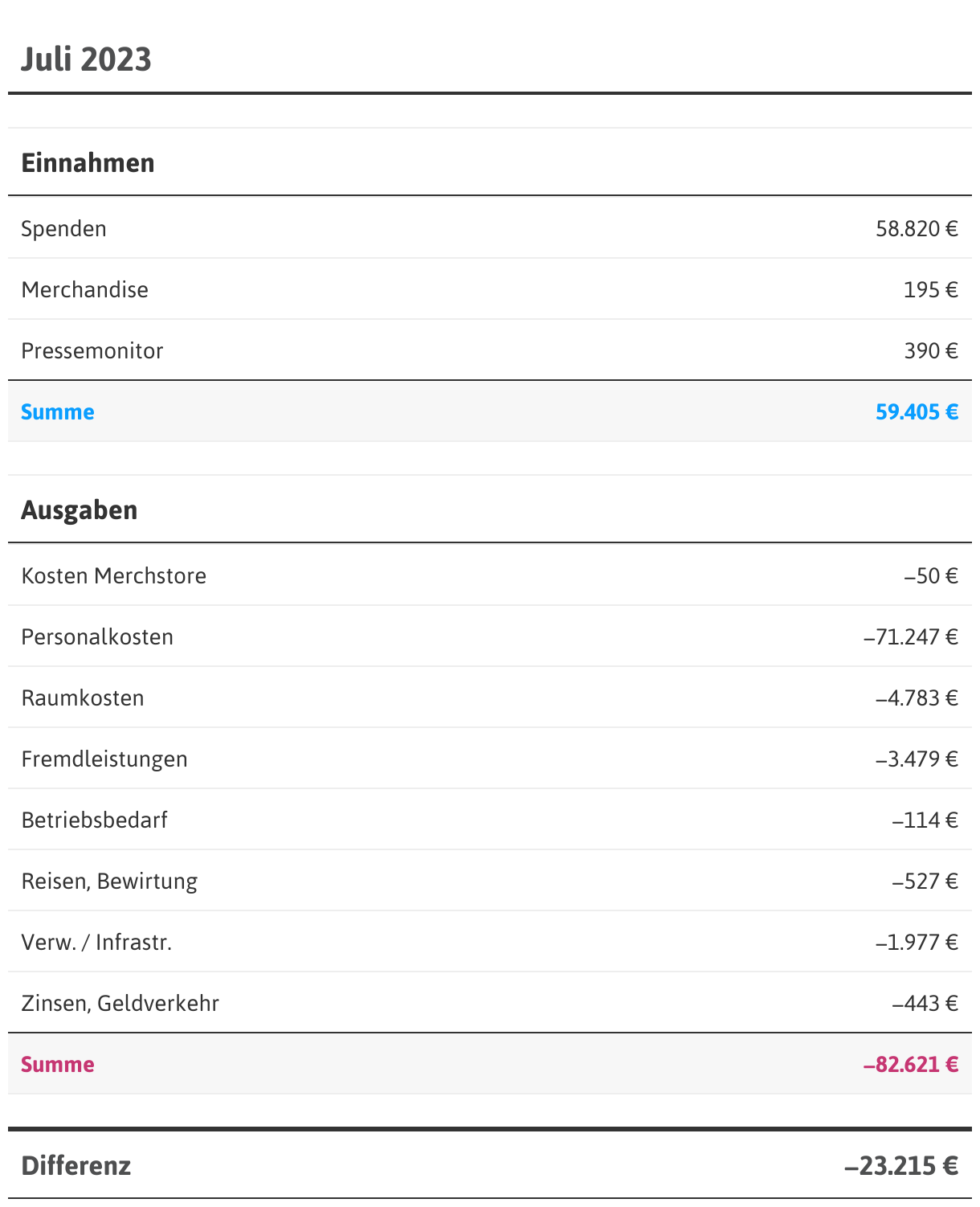
Task: Click the Zinsen, Geldverkehr row label
Action: 120,1004
